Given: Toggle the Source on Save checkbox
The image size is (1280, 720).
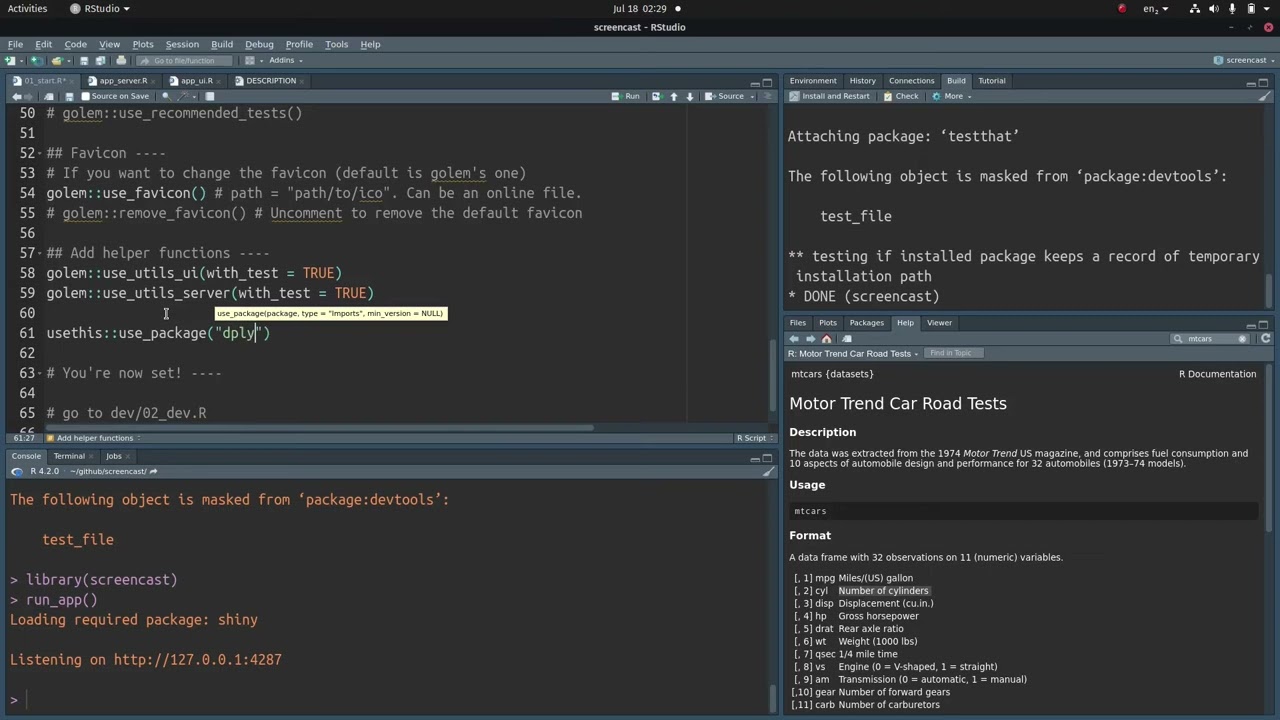Looking at the screenshot, I should pos(85,97).
